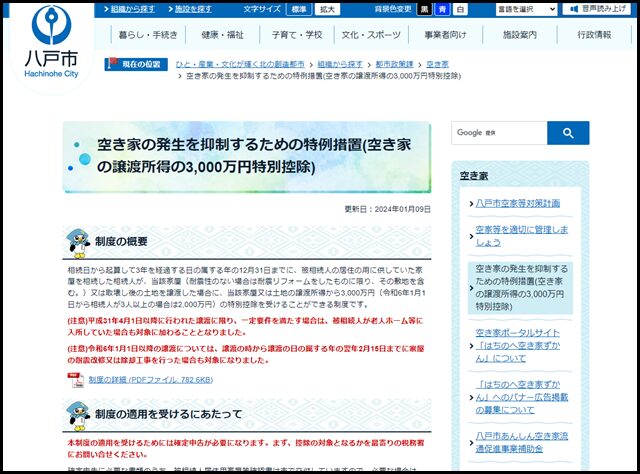Open the 施設を探す link in top bar
The image size is (640, 474).
tap(193, 9)
